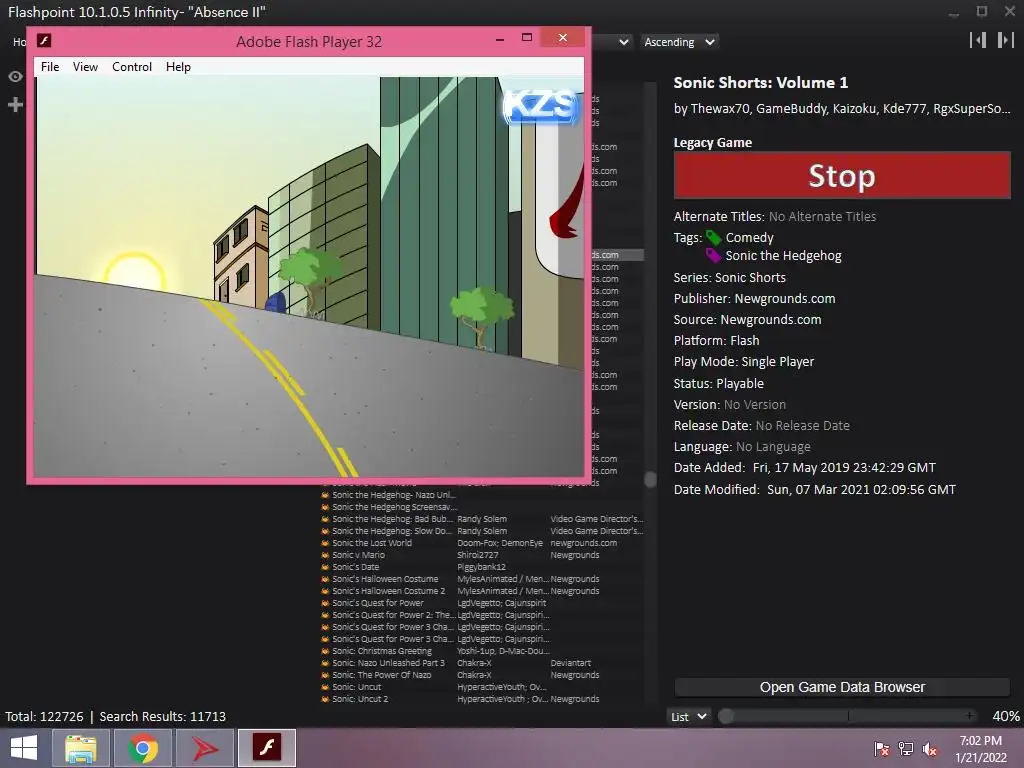Click the muted volume tray icon
This screenshot has height=768, width=1024.
point(930,749)
